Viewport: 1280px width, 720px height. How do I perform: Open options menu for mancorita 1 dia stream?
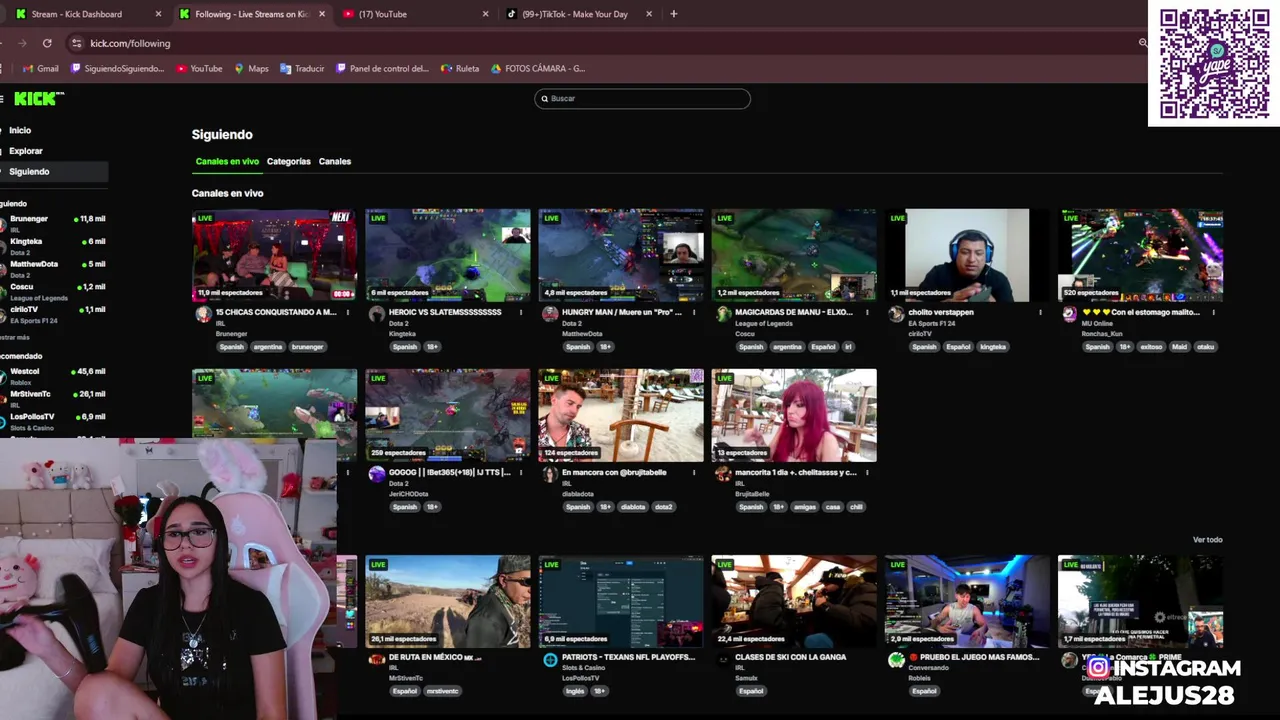867,472
